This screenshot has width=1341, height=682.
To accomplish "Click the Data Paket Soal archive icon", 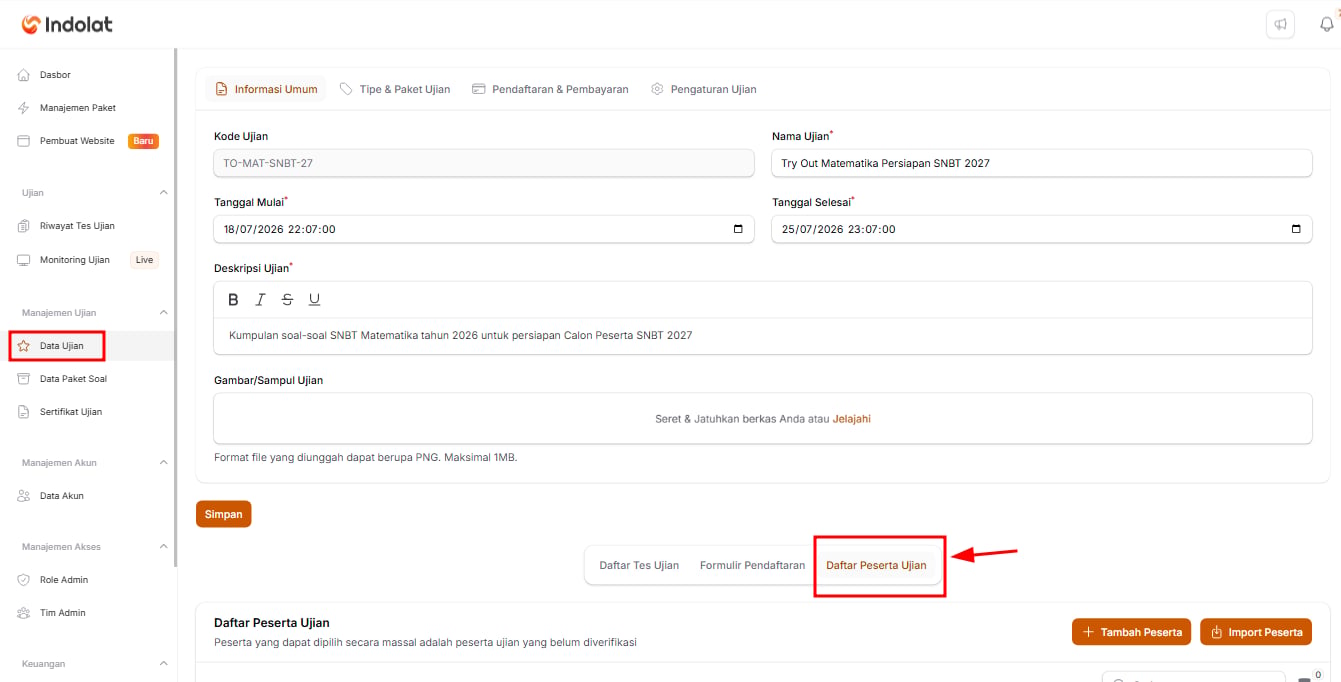I will (24, 379).
